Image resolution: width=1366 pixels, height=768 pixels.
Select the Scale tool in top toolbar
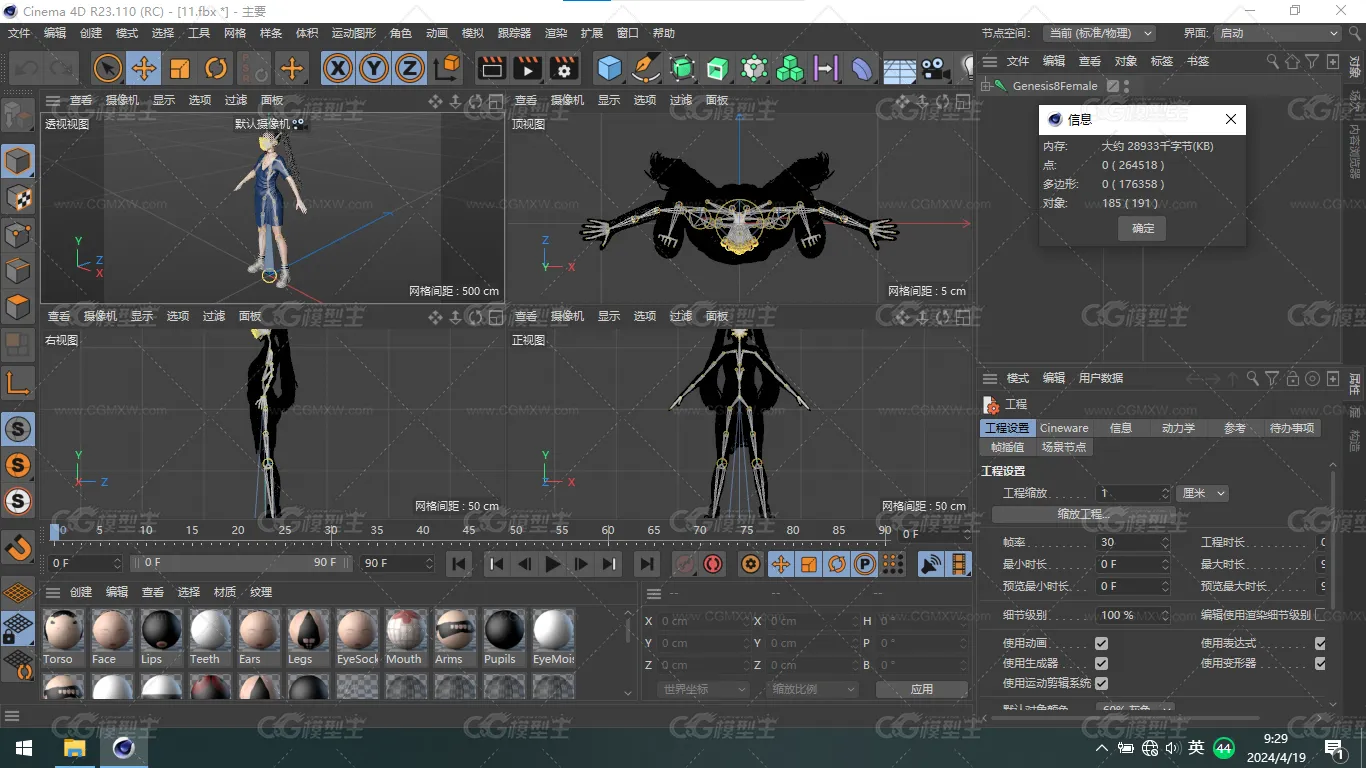[180, 68]
